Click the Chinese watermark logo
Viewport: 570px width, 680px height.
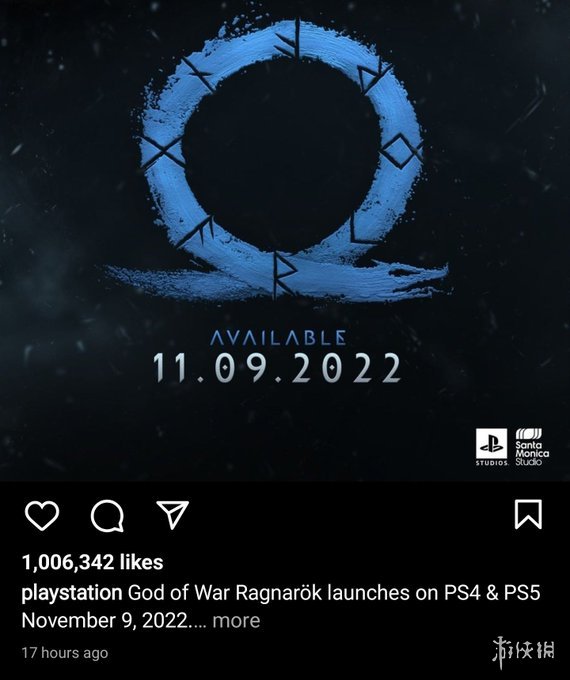pyautogui.click(x=523, y=652)
